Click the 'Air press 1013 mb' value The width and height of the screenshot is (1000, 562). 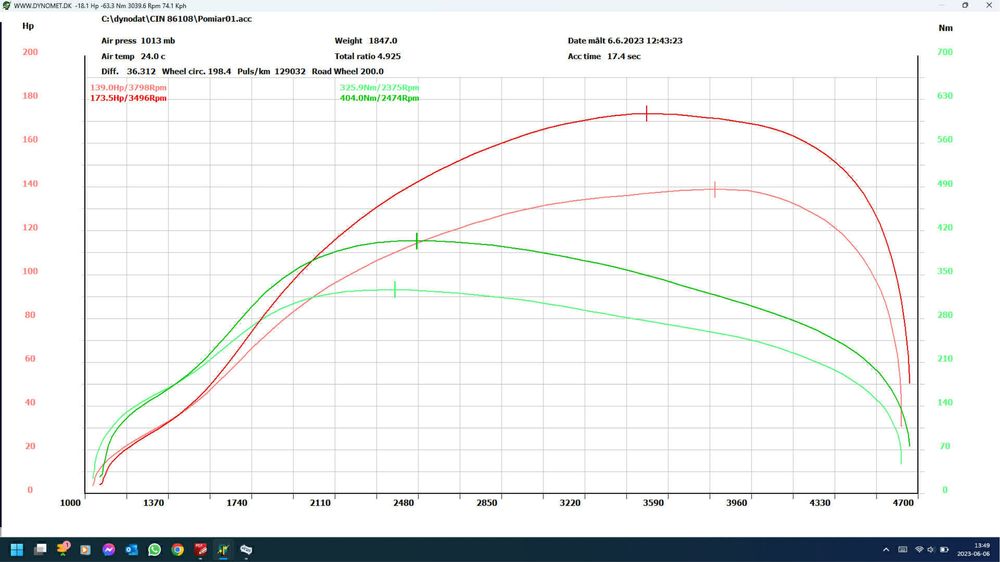138,41
